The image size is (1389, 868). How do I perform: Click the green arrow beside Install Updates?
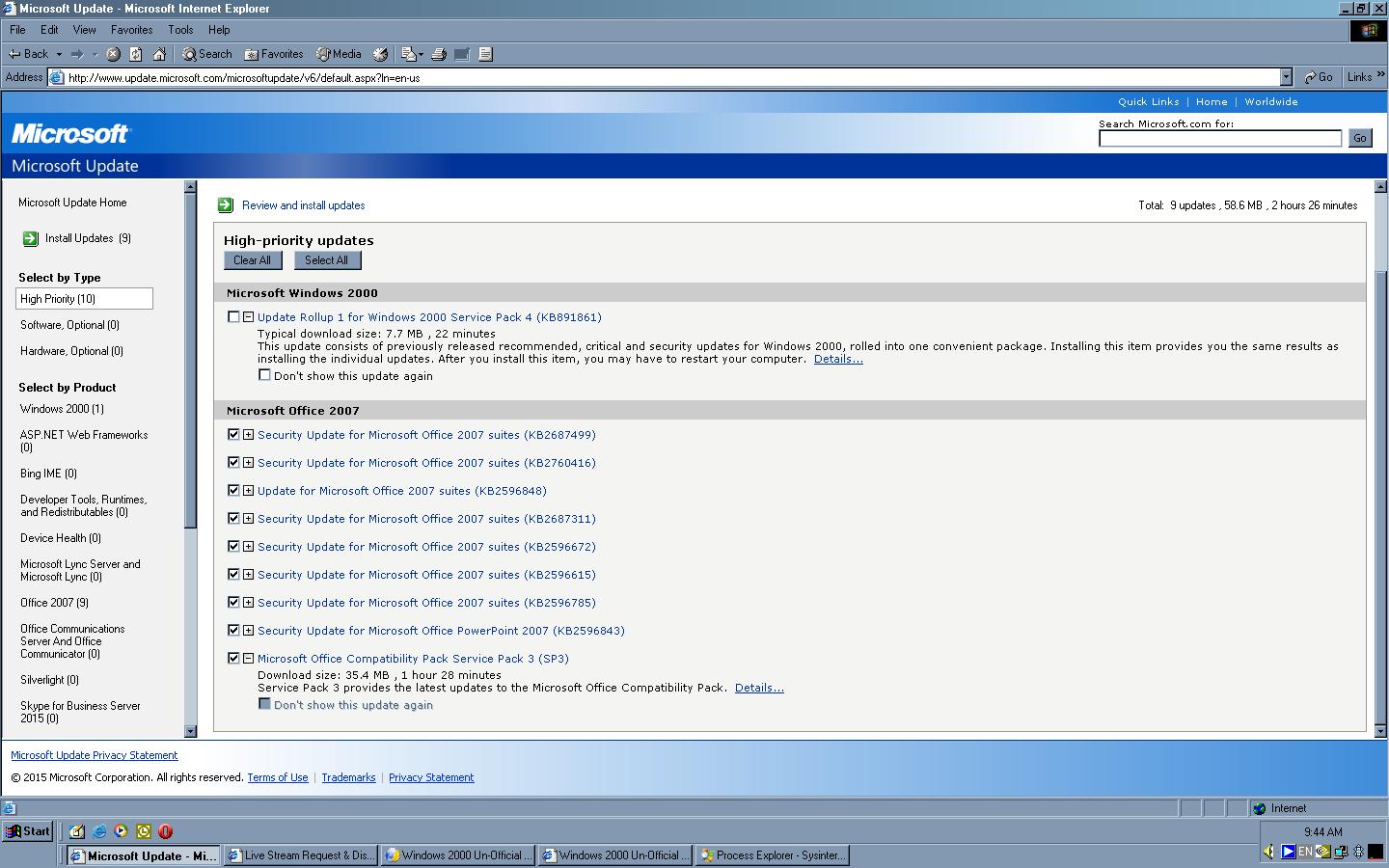click(30, 238)
